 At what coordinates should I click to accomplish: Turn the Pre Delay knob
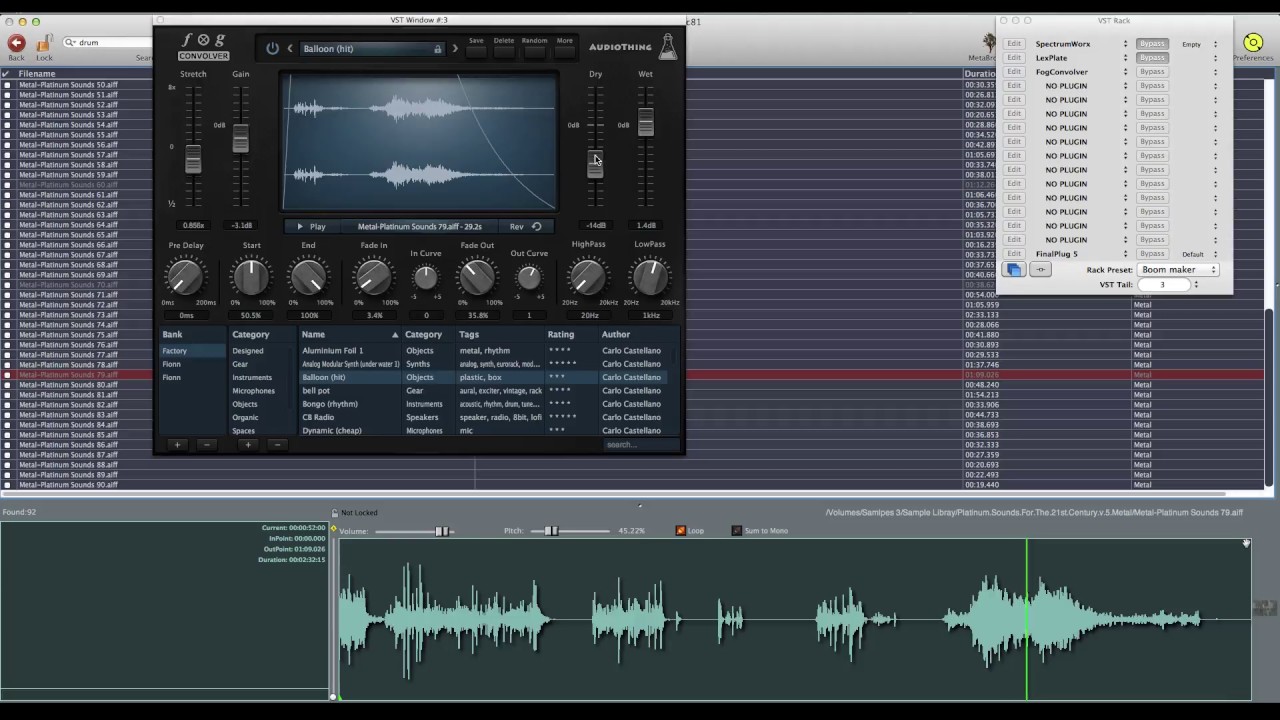click(x=186, y=277)
